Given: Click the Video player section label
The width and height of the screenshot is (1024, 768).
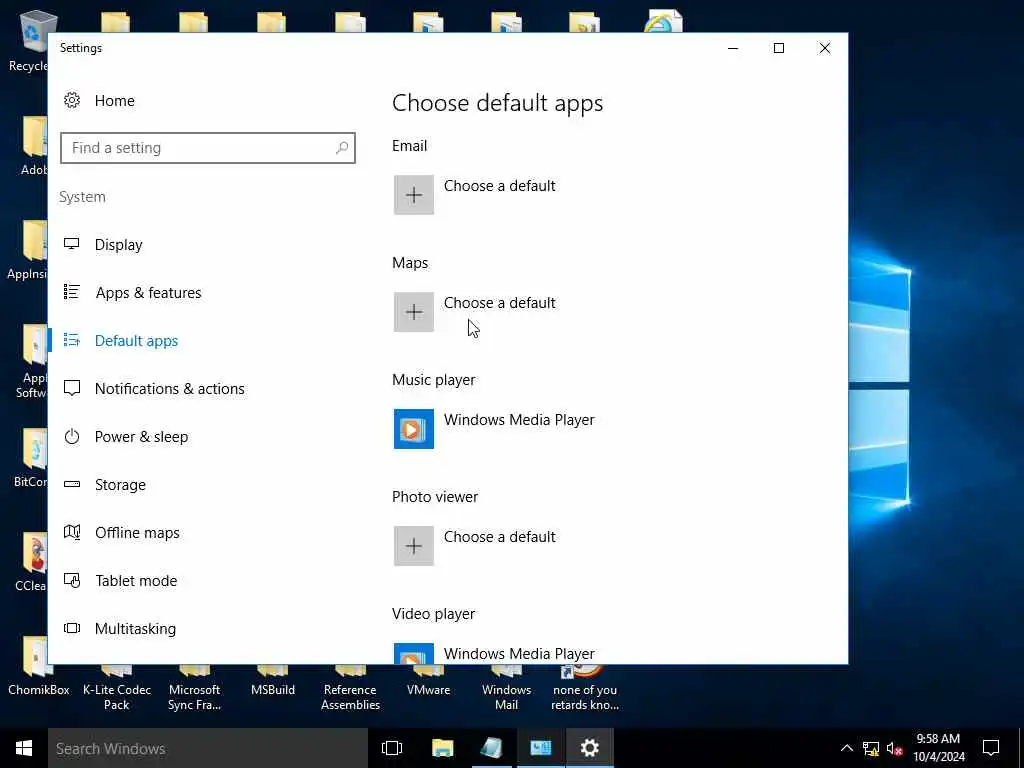Looking at the screenshot, I should pos(433,614).
